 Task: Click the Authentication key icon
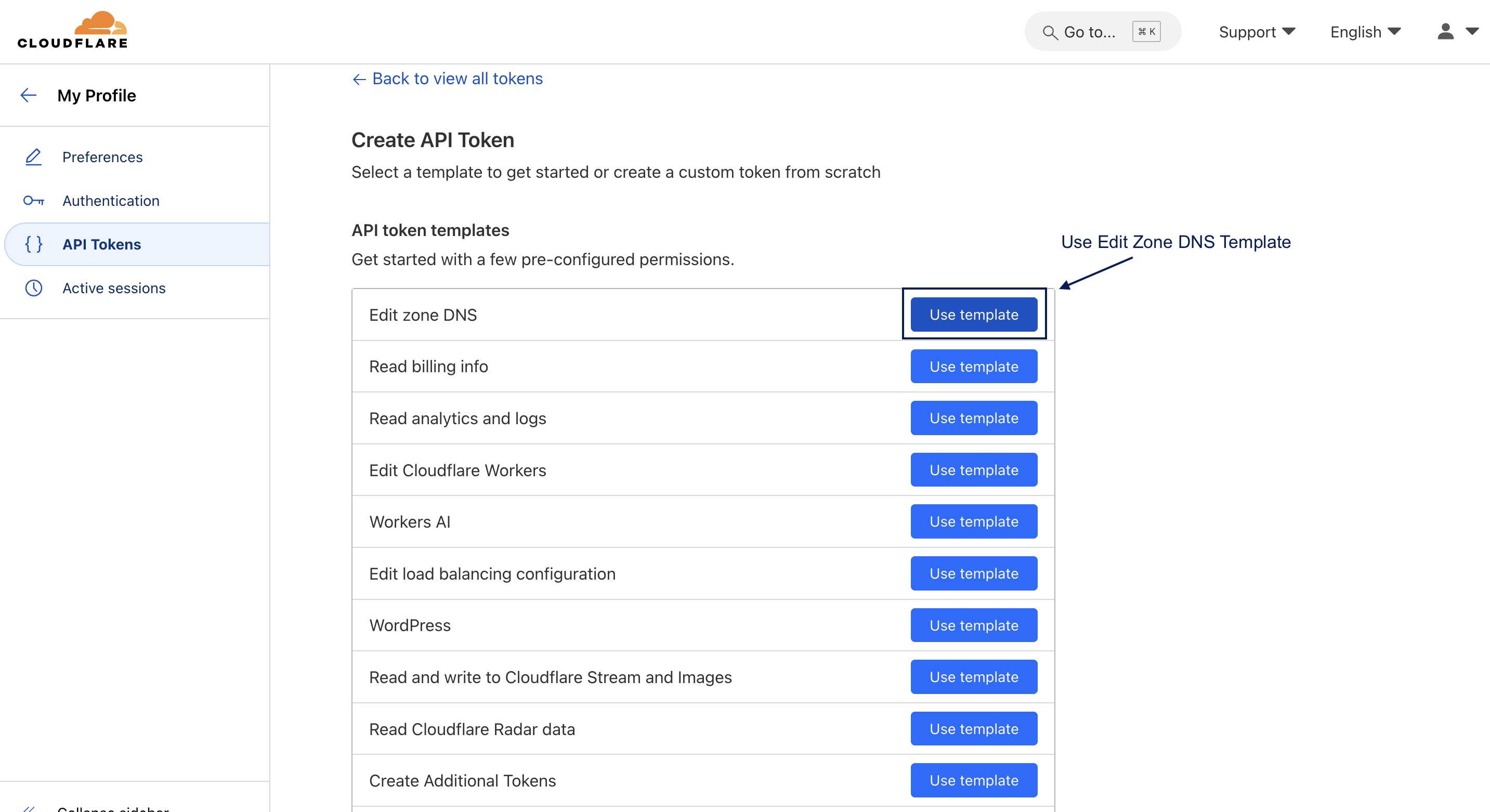34,201
